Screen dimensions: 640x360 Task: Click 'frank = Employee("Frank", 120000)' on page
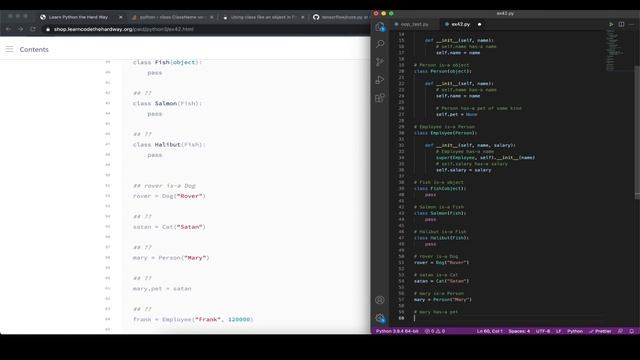(193, 320)
